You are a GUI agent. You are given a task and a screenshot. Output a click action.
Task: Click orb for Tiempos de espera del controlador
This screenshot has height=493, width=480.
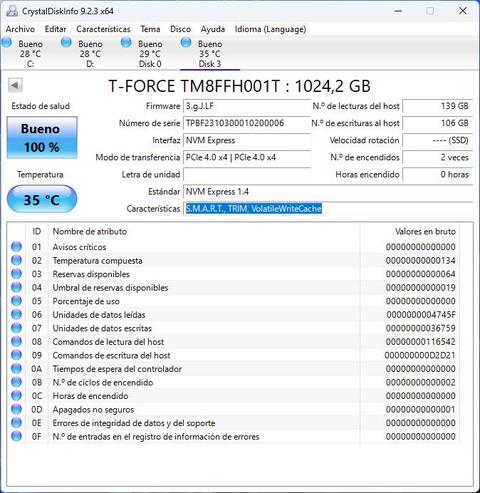pos(16,369)
